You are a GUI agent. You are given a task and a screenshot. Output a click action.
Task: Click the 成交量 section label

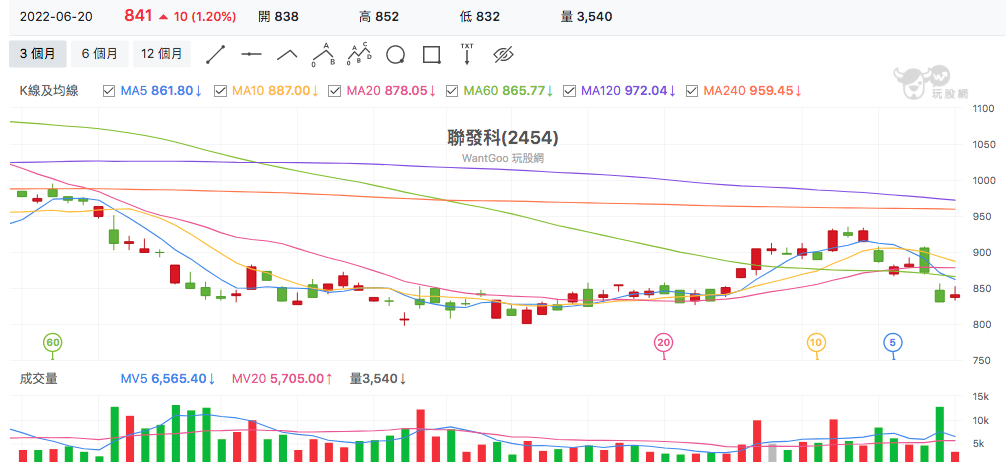tap(38, 379)
